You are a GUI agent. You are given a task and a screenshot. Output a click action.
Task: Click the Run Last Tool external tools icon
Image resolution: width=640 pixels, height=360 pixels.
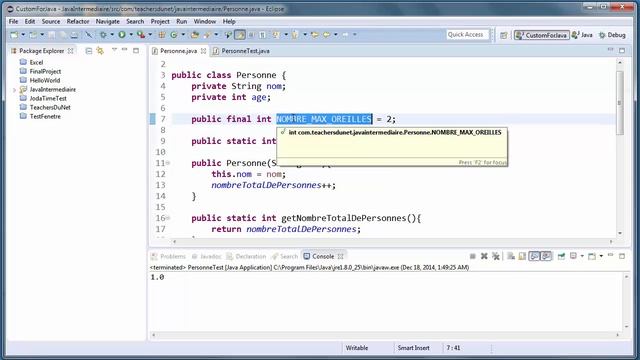click(141, 35)
